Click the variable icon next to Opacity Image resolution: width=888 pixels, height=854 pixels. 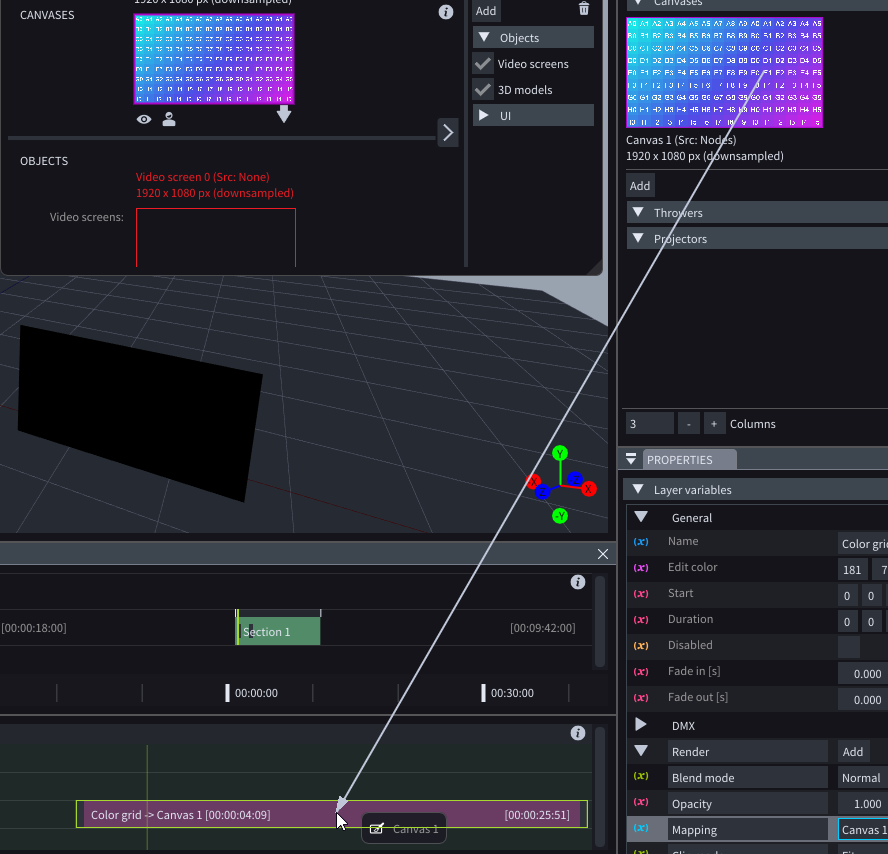tap(641, 803)
